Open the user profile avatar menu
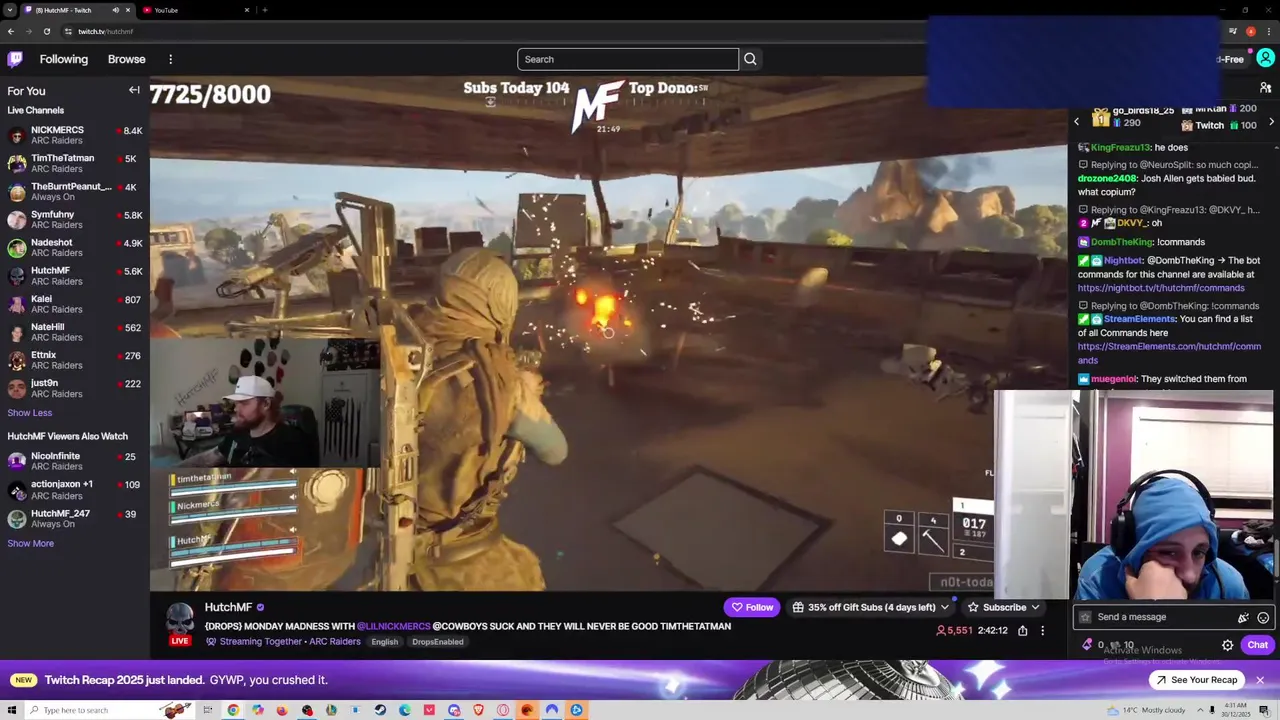The height and width of the screenshot is (720, 1280). (x=1265, y=59)
